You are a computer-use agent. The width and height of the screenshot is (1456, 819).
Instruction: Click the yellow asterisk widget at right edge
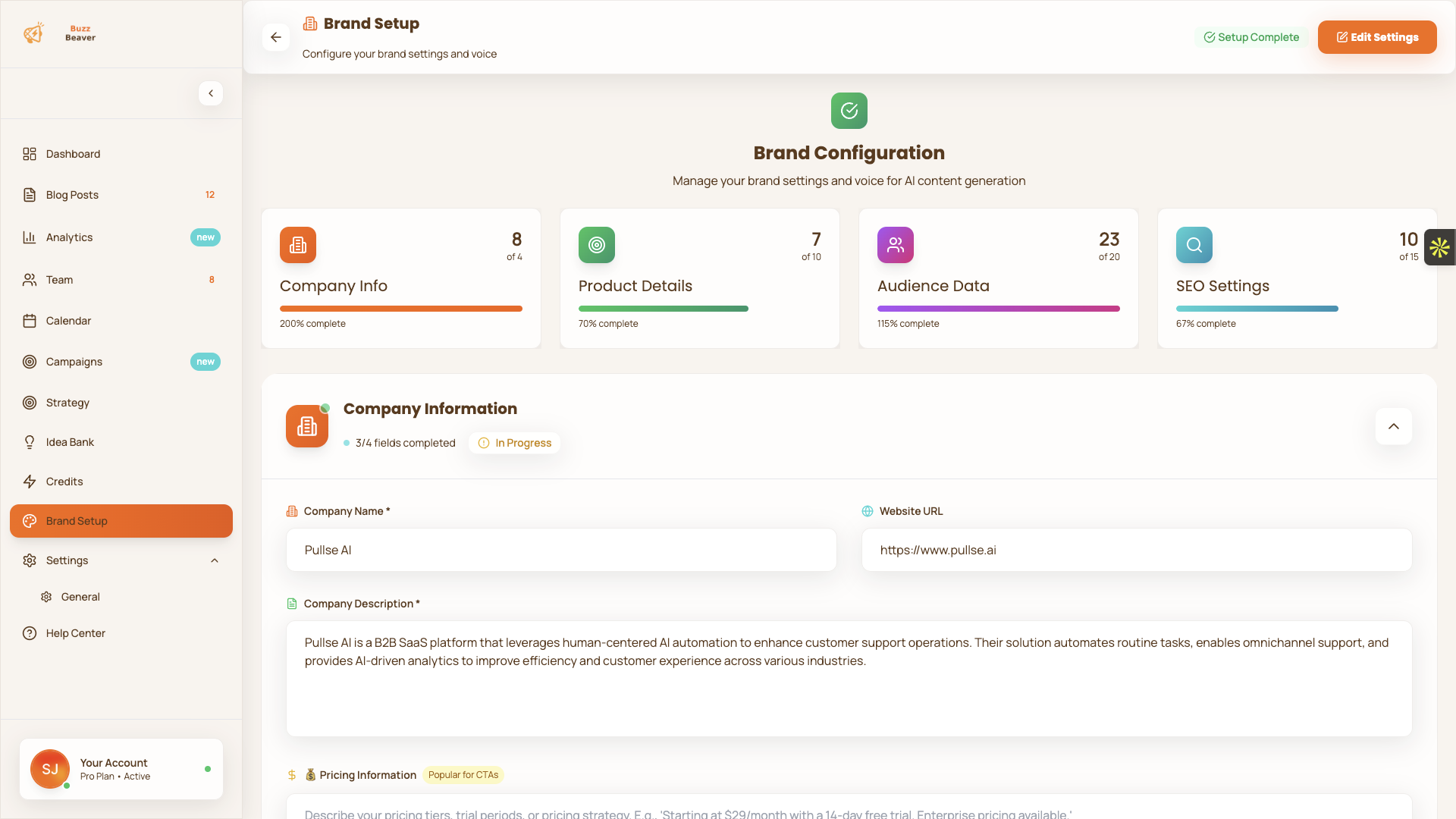1439,247
